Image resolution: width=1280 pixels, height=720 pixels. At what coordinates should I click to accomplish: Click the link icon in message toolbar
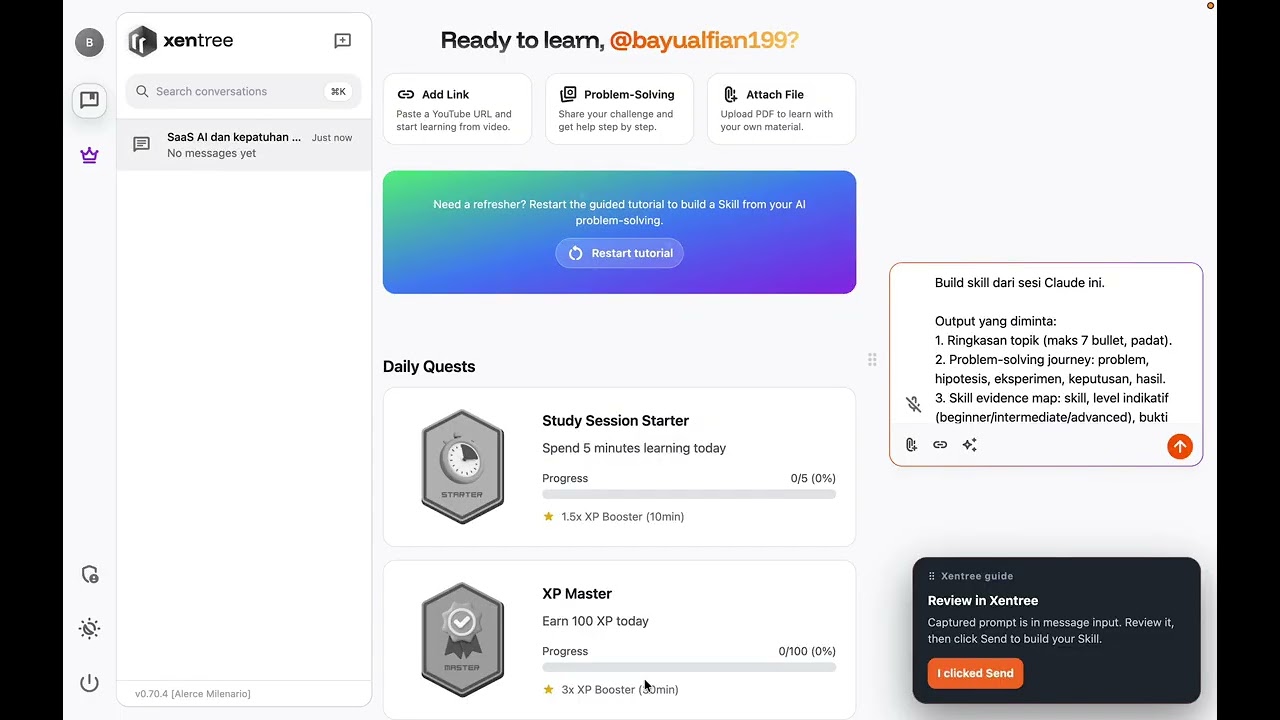940,445
